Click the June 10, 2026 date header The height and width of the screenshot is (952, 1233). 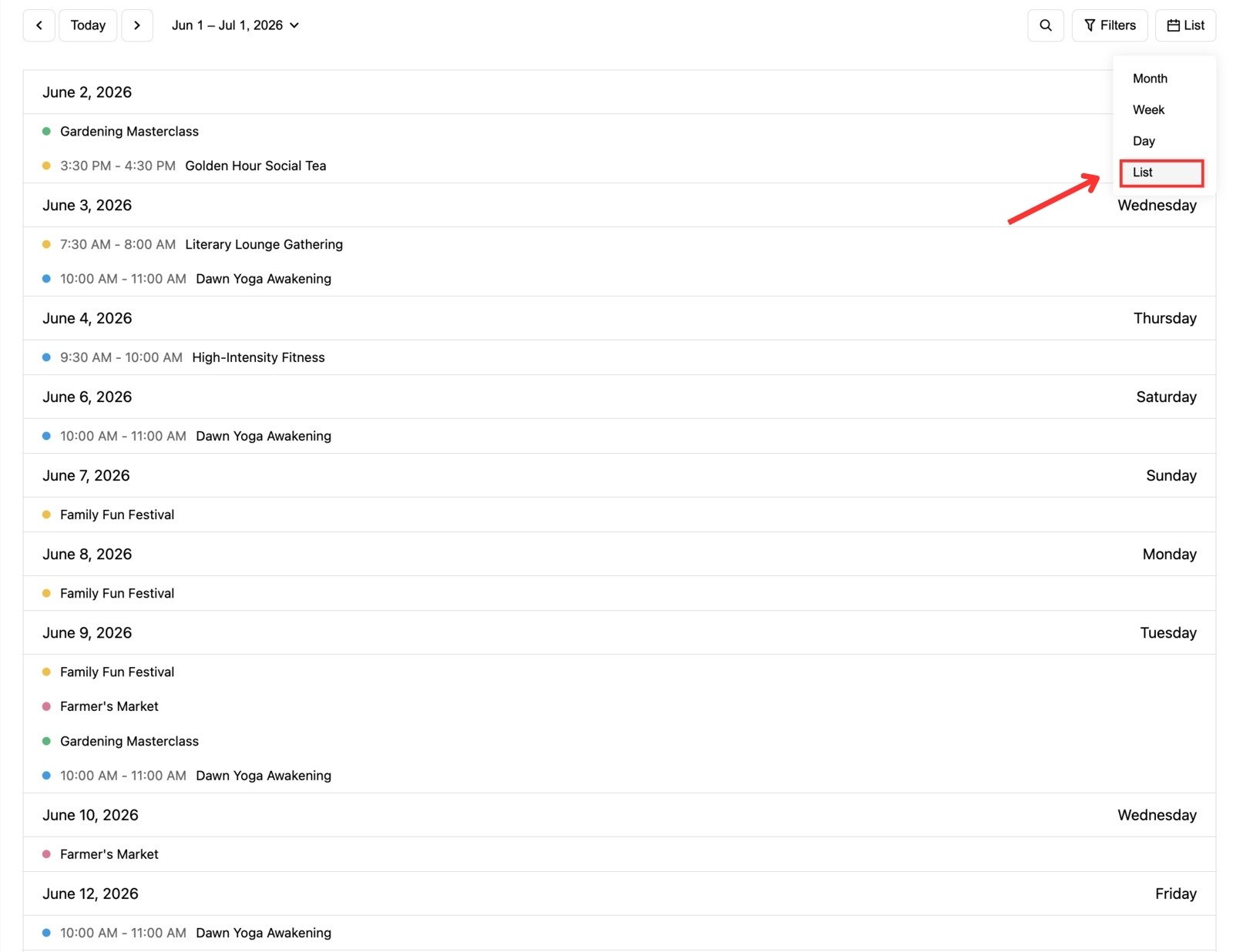pyautogui.click(x=90, y=816)
